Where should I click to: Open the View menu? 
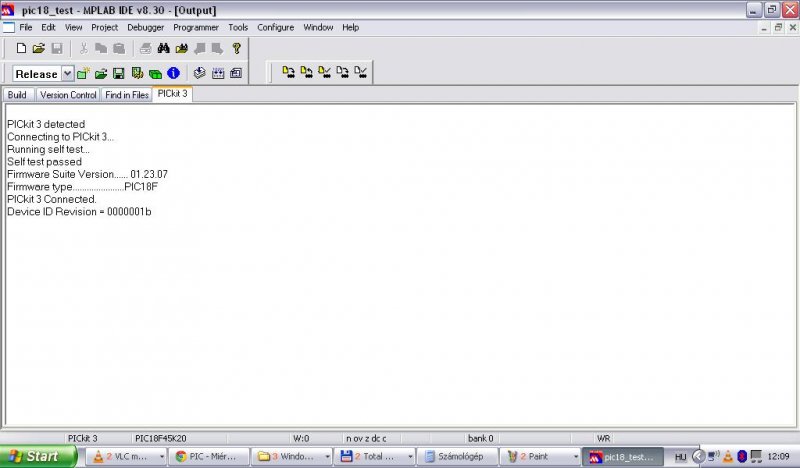click(73, 28)
